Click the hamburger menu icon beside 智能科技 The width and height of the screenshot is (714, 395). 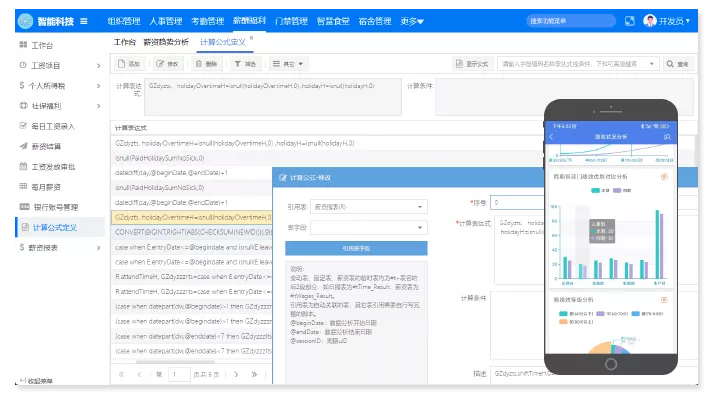tap(84, 21)
